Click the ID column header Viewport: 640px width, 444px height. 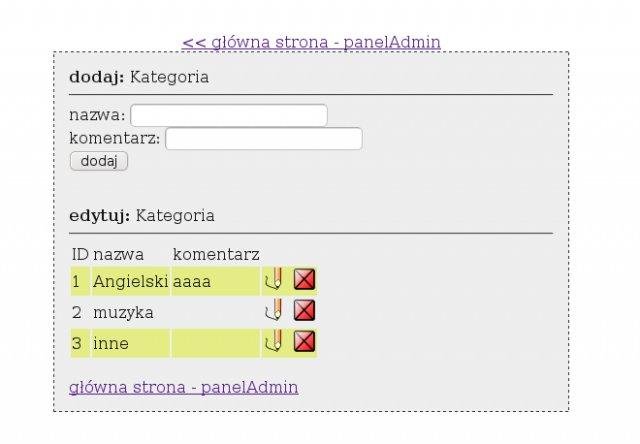click(80, 254)
